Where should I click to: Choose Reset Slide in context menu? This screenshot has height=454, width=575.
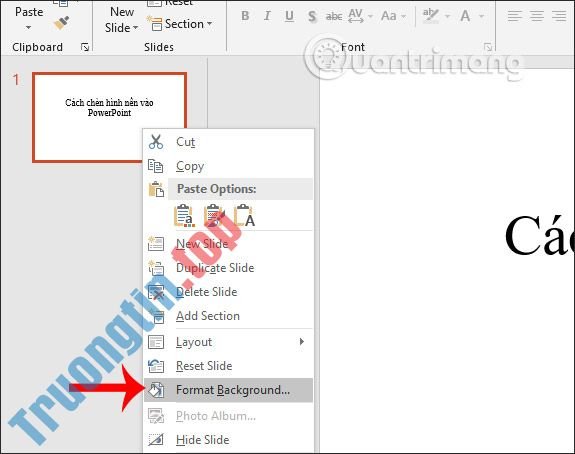tap(229, 366)
